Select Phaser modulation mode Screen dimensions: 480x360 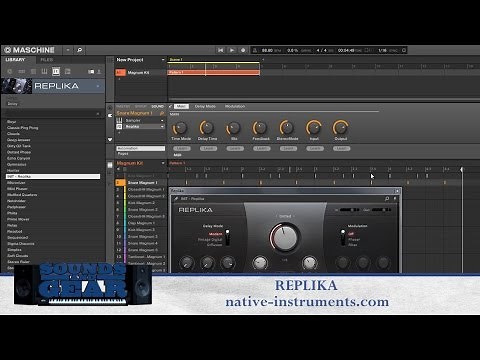(x=354, y=239)
